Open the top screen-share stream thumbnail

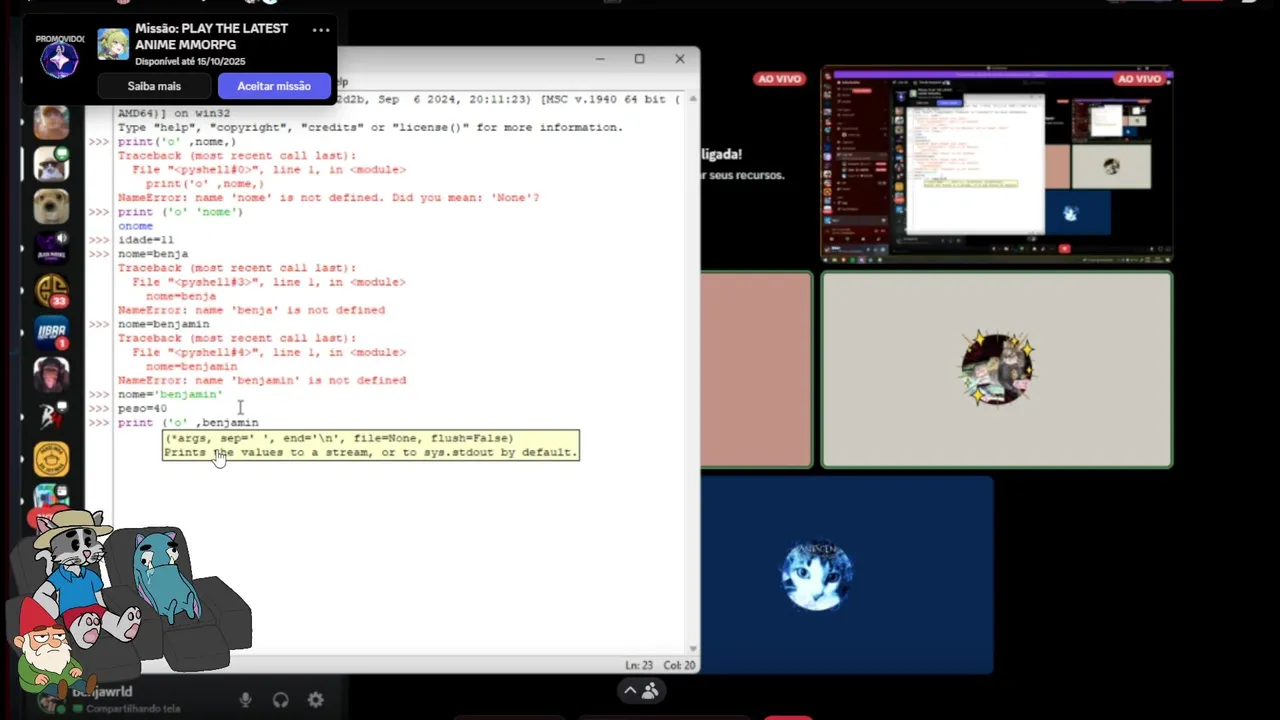(x=997, y=165)
